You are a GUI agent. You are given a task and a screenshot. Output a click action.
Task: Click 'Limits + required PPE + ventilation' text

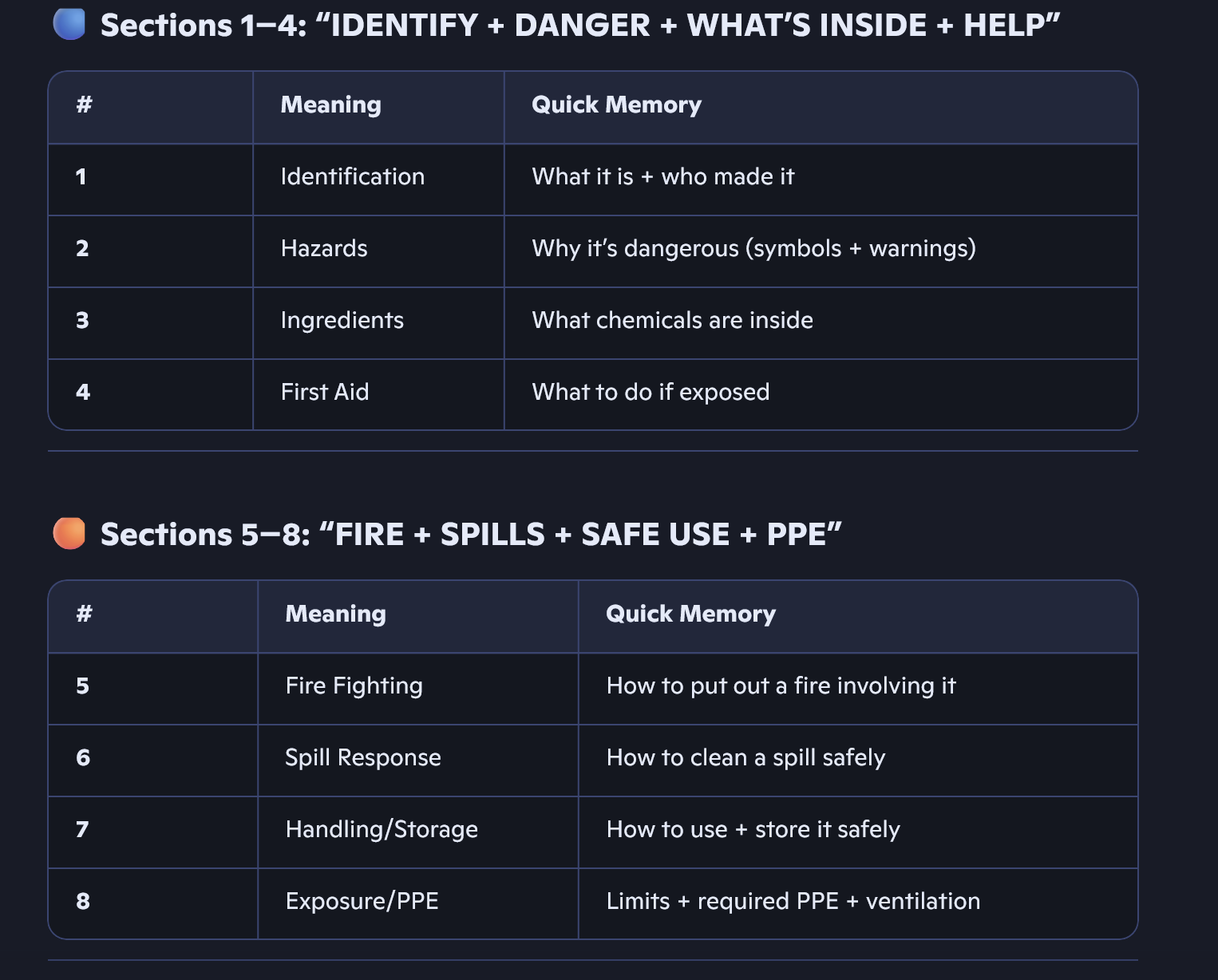pyautogui.click(x=793, y=902)
